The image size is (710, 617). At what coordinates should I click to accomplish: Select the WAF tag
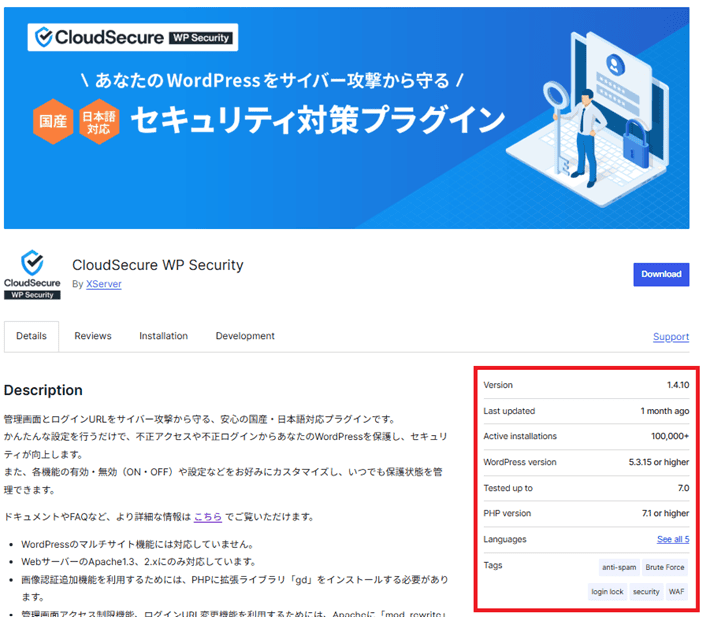(x=676, y=592)
